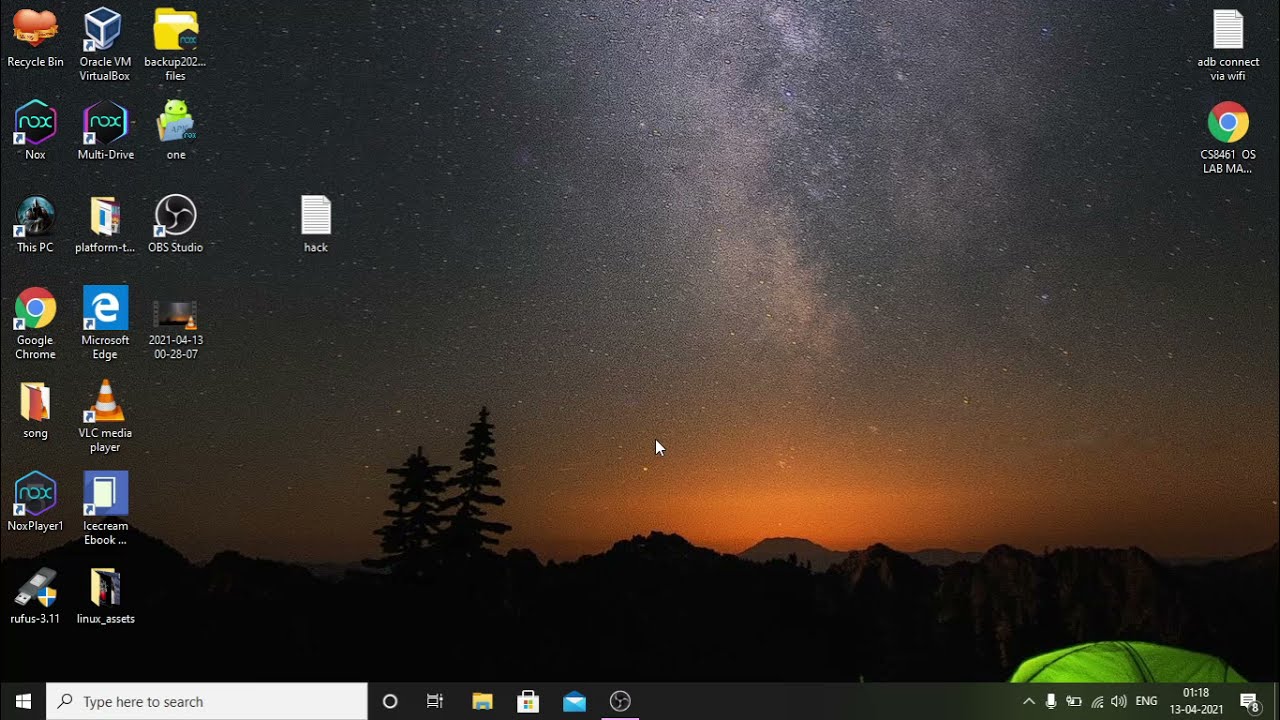
Task: Switch to OBS Studio on the taskbar
Action: point(620,701)
